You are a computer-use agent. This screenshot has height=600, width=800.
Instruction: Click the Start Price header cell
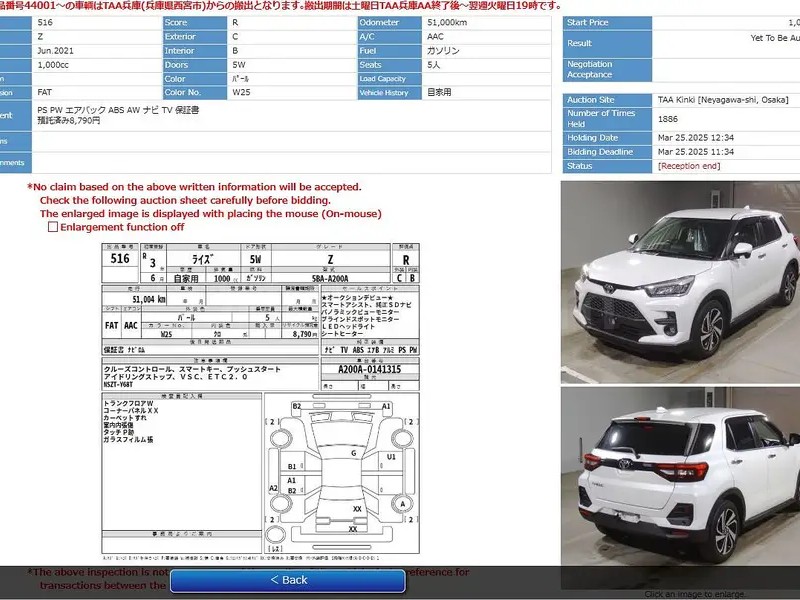point(606,22)
